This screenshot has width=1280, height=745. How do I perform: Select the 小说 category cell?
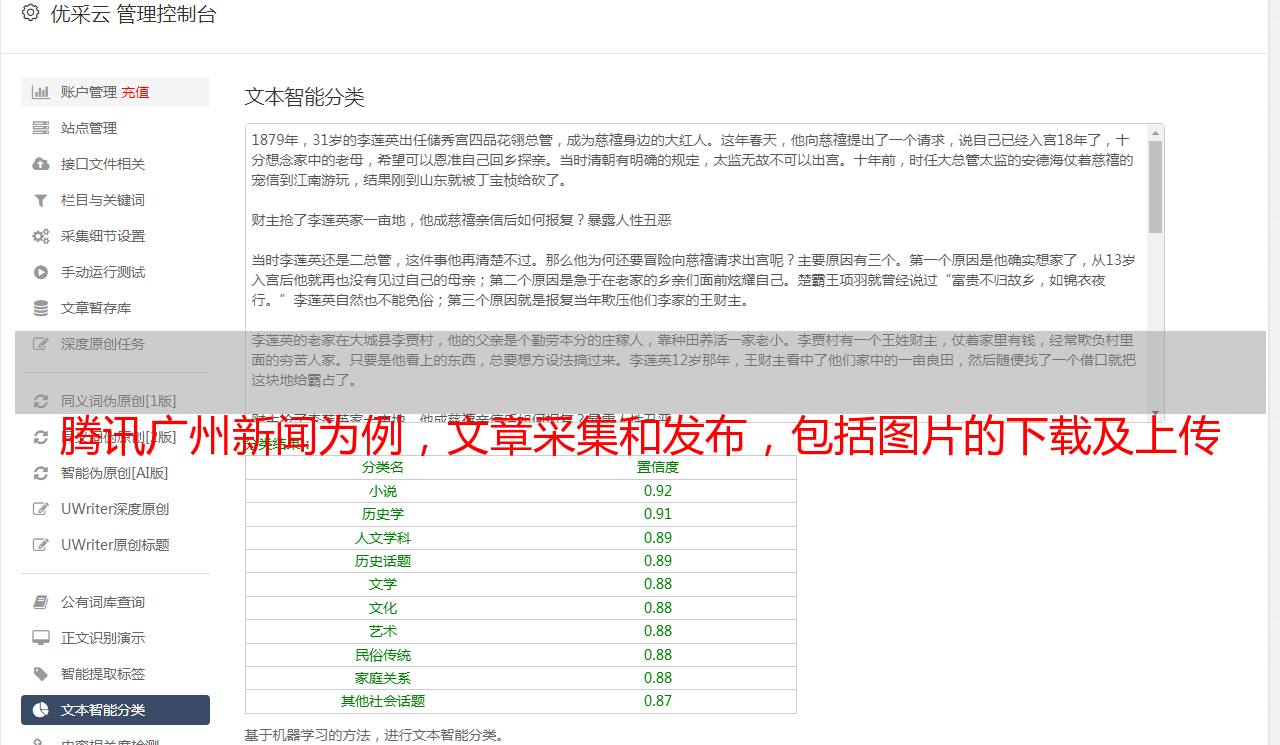tap(383, 491)
